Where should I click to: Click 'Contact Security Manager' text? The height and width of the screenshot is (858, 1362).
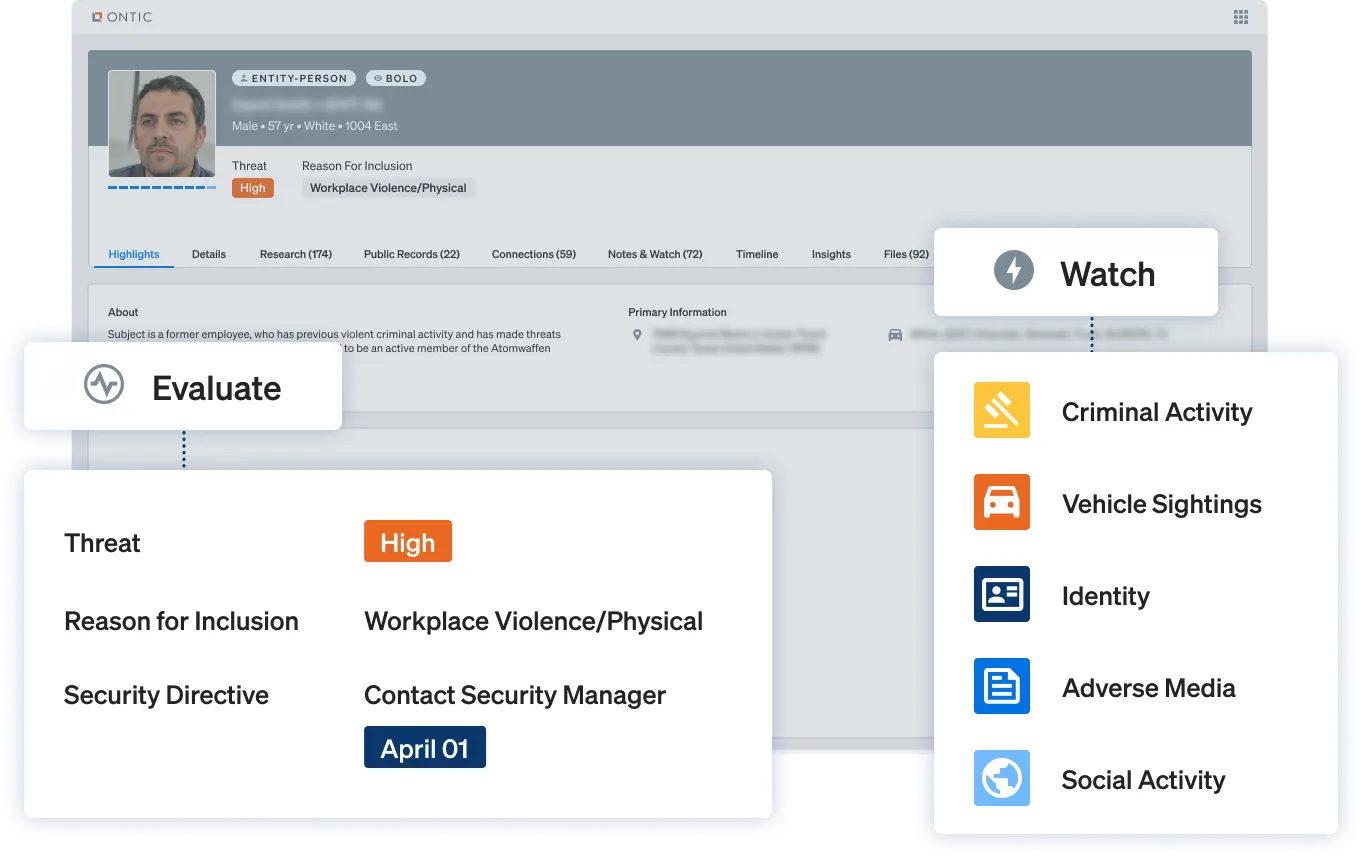(515, 695)
